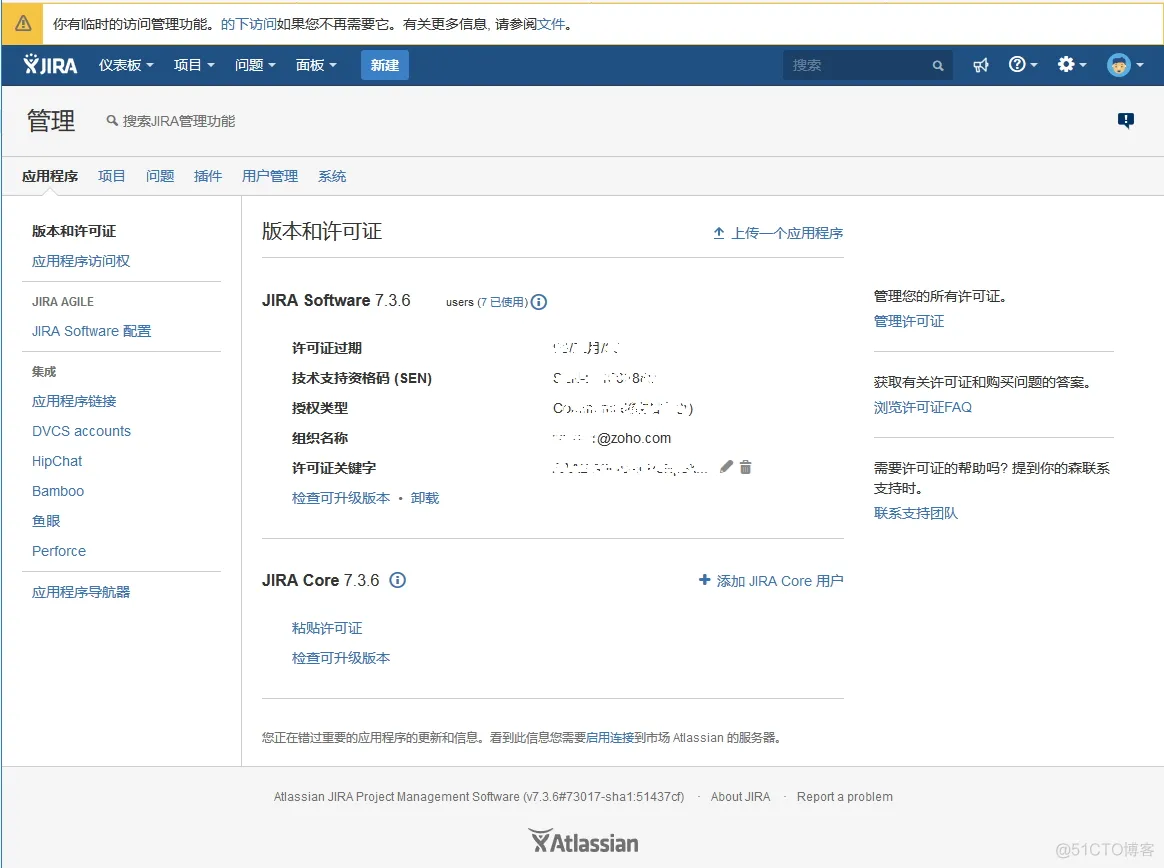The image size is (1164, 868).
Task: Open 管理许可证 link
Action: pos(909,321)
